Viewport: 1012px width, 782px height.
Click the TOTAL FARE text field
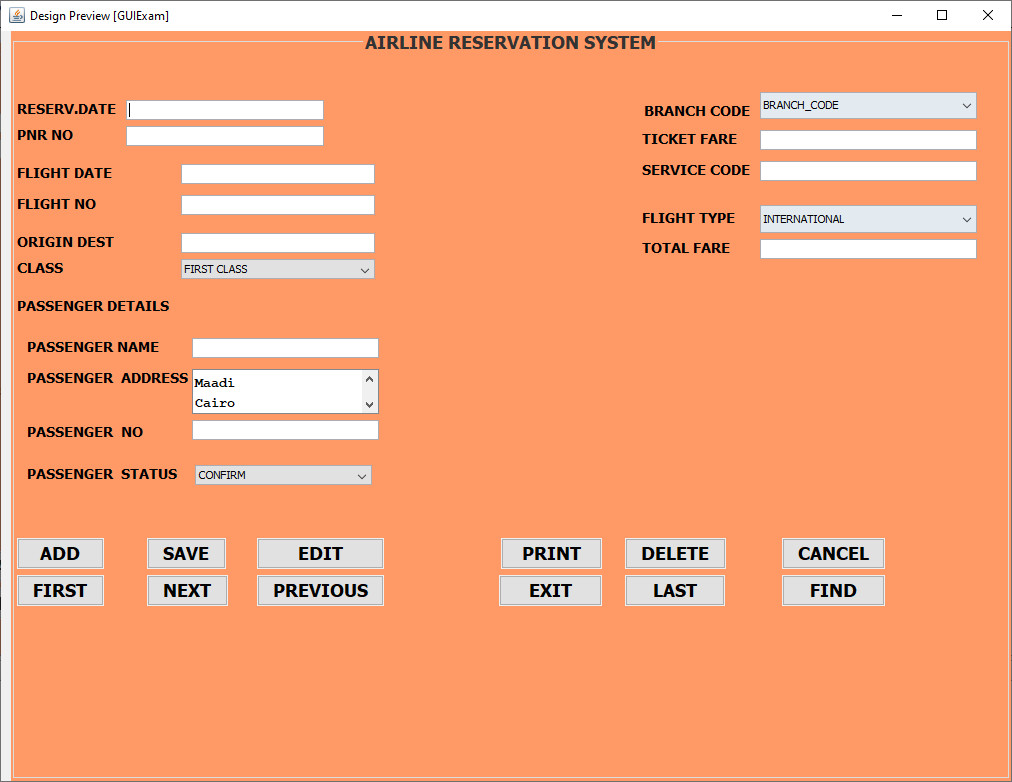point(868,249)
